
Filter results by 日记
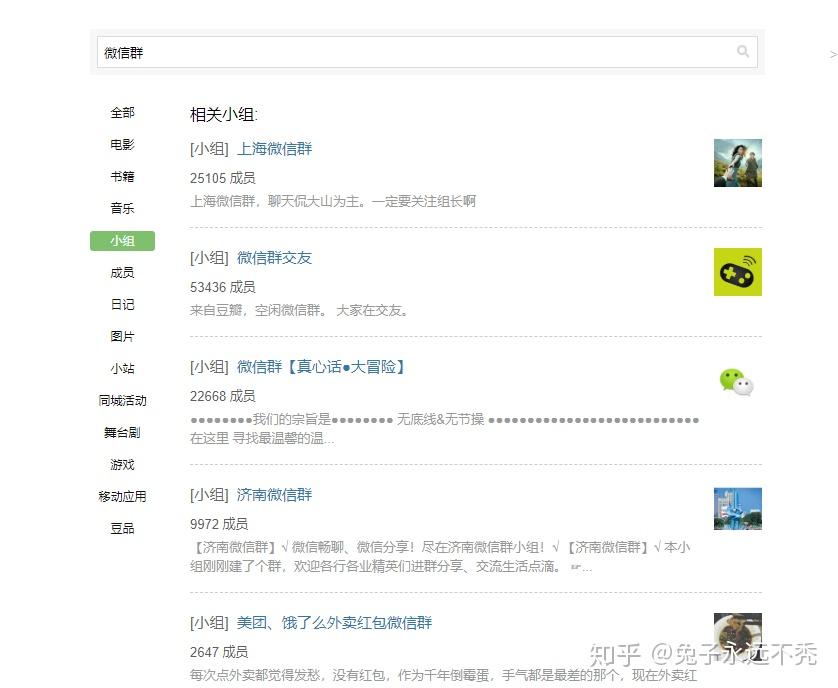(x=122, y=305)
